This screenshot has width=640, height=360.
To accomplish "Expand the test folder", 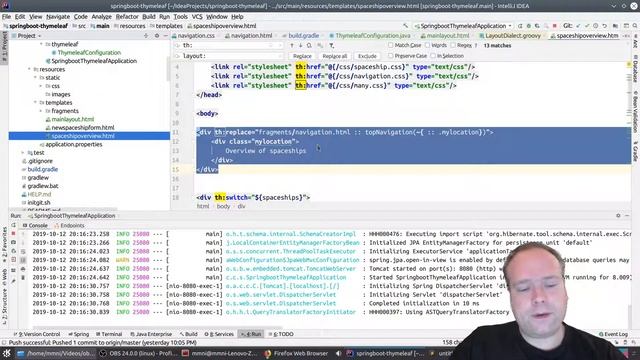I will pyautogui.click(x=23, y=153).
